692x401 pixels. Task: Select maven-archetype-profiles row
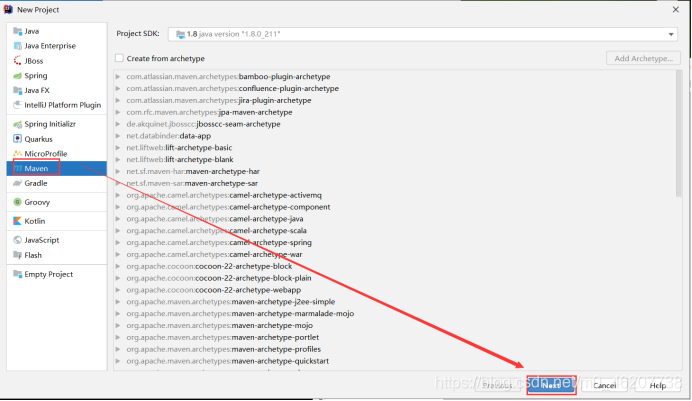tap(397, 349)
